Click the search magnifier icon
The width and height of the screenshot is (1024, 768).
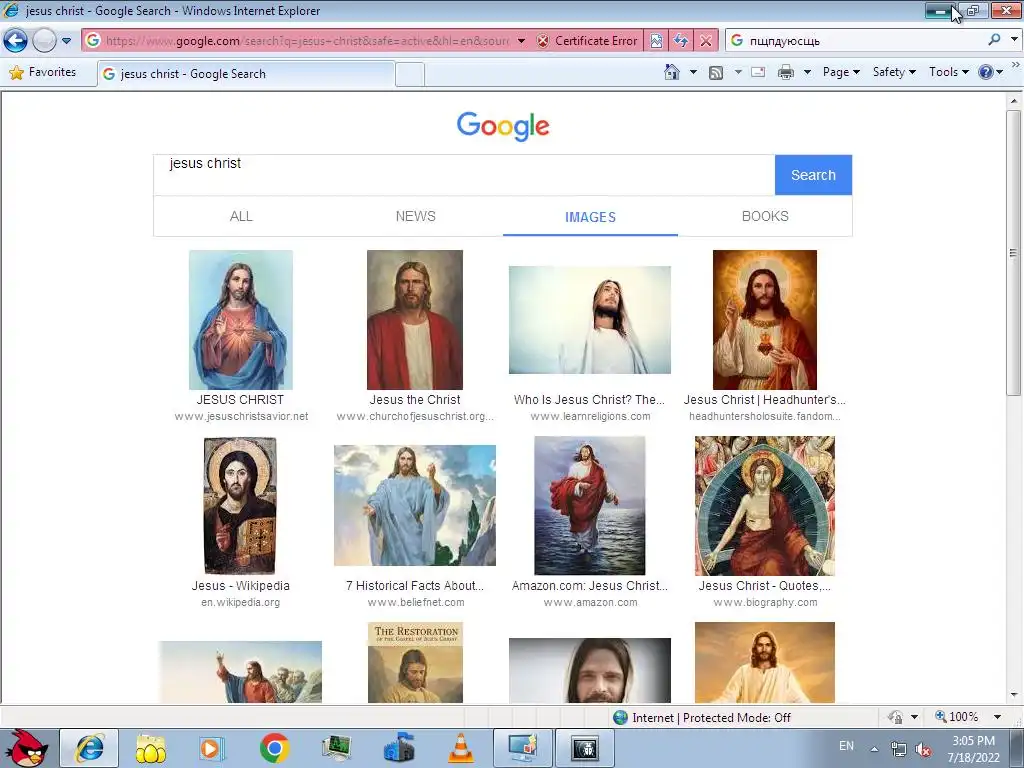pos(994,40)
